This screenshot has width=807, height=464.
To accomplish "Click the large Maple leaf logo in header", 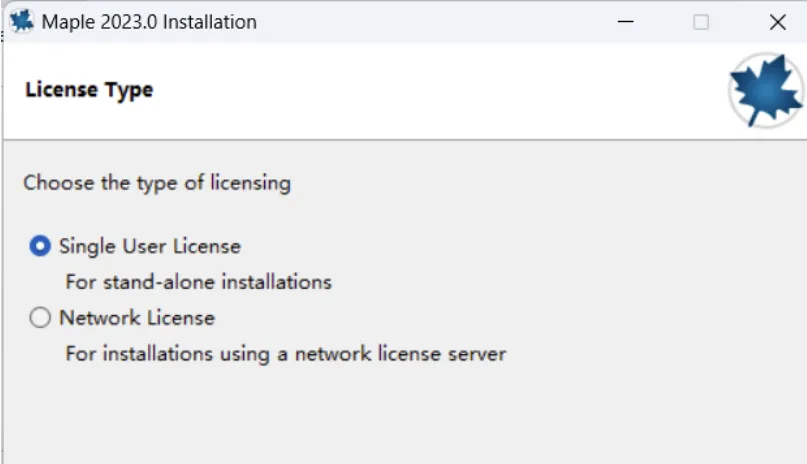I will 766,90.
